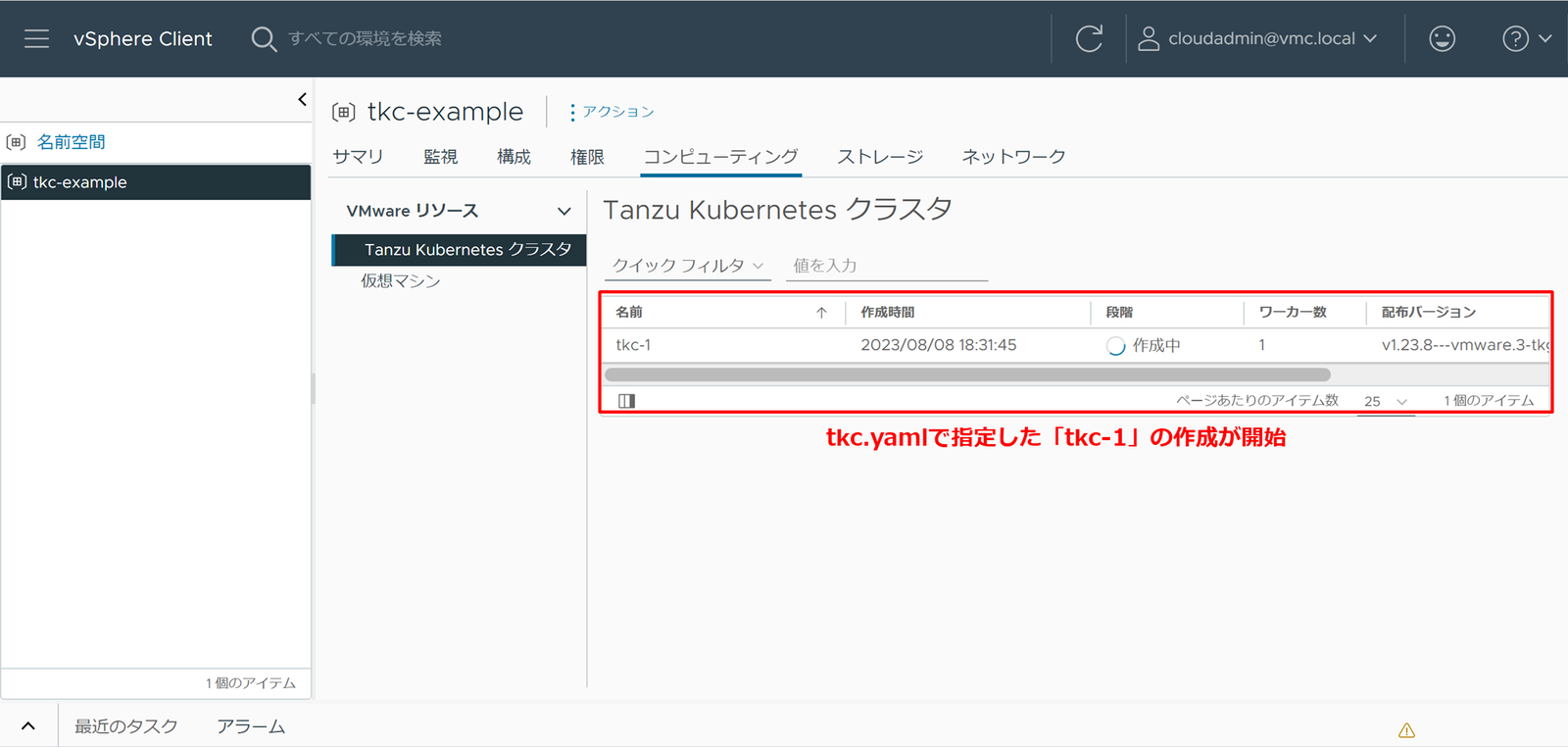Click the namespace icon next to 名前空間
This screenshot has height=747, width=1568.
coord(16,142)
